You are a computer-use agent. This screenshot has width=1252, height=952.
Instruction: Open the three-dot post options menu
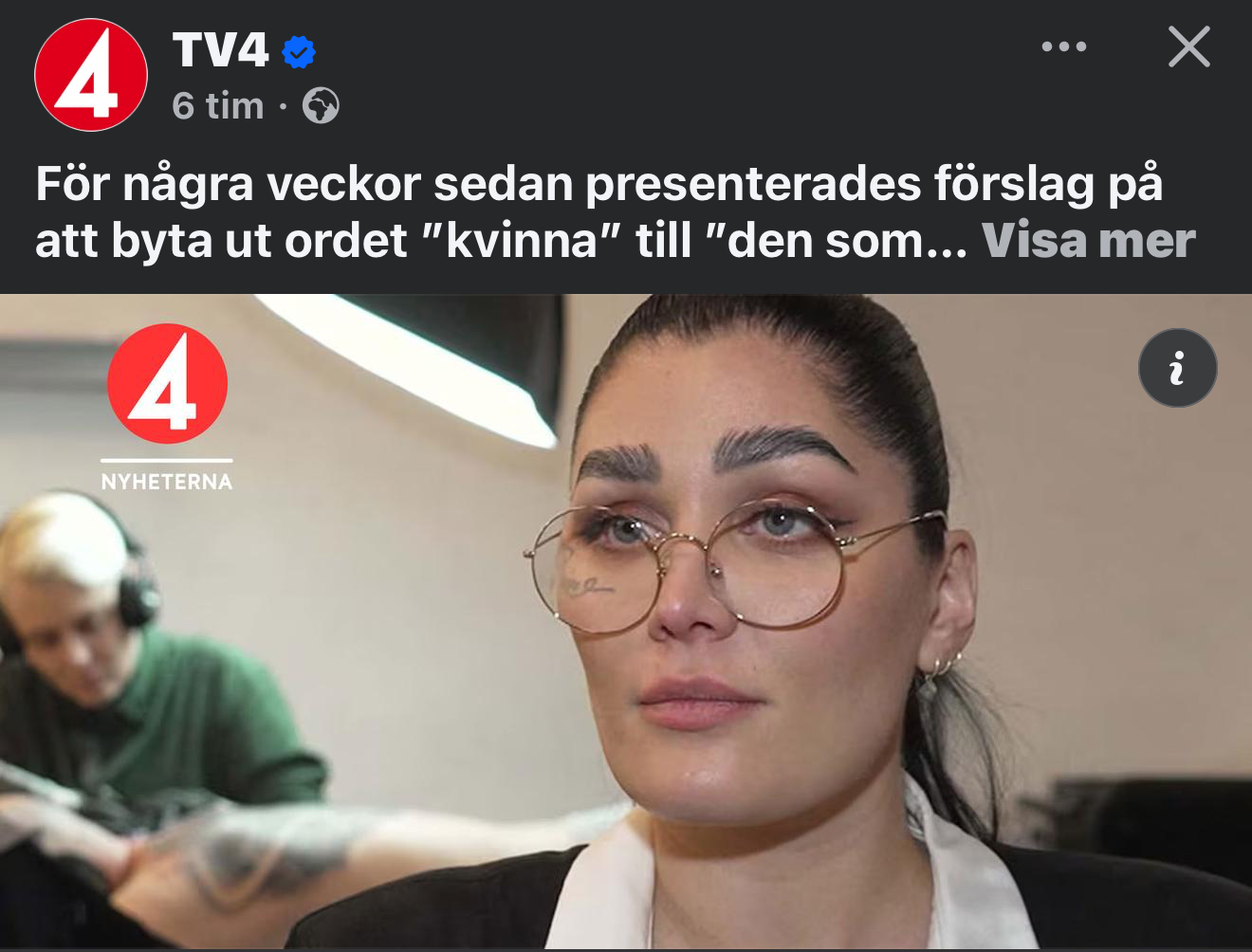[x=1063, y=46]
